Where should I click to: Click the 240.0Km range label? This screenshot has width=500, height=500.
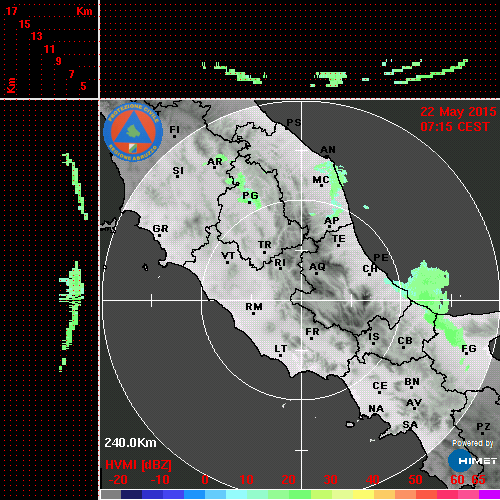pyautogui.click(x=130, y=443)
